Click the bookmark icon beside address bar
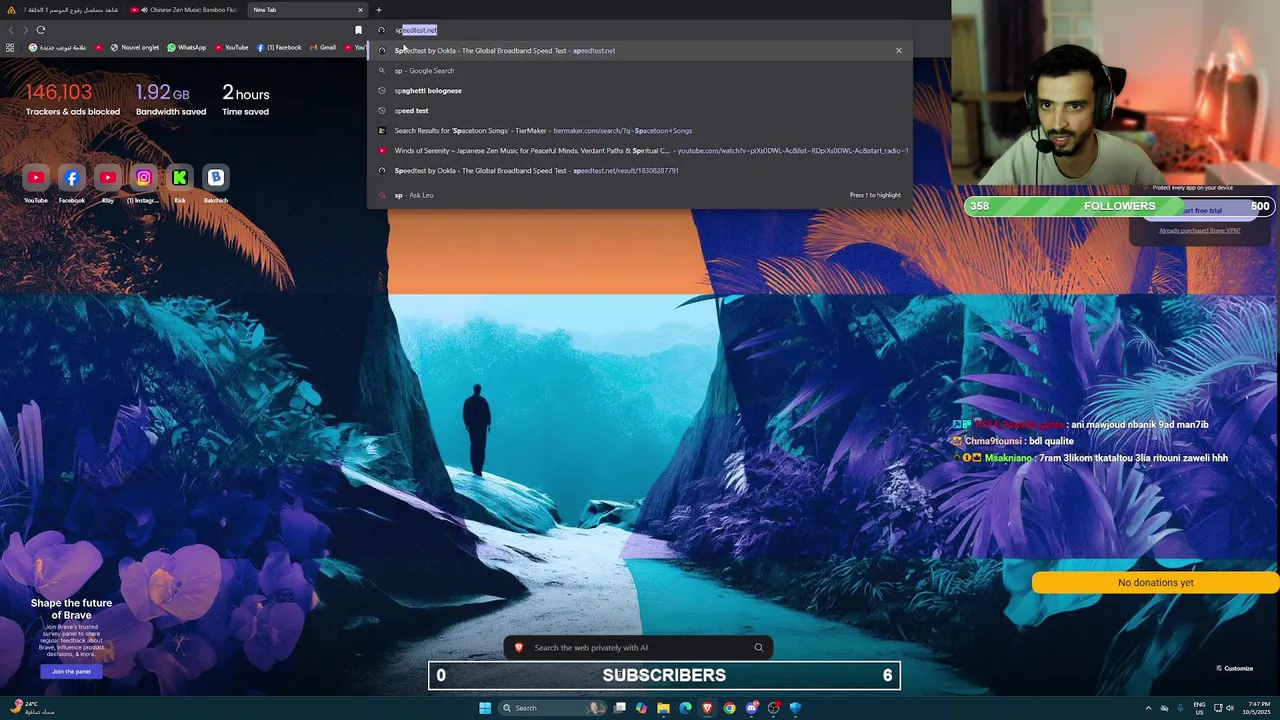Viewport: 1280px width, 720px height. tap(358, 30)
